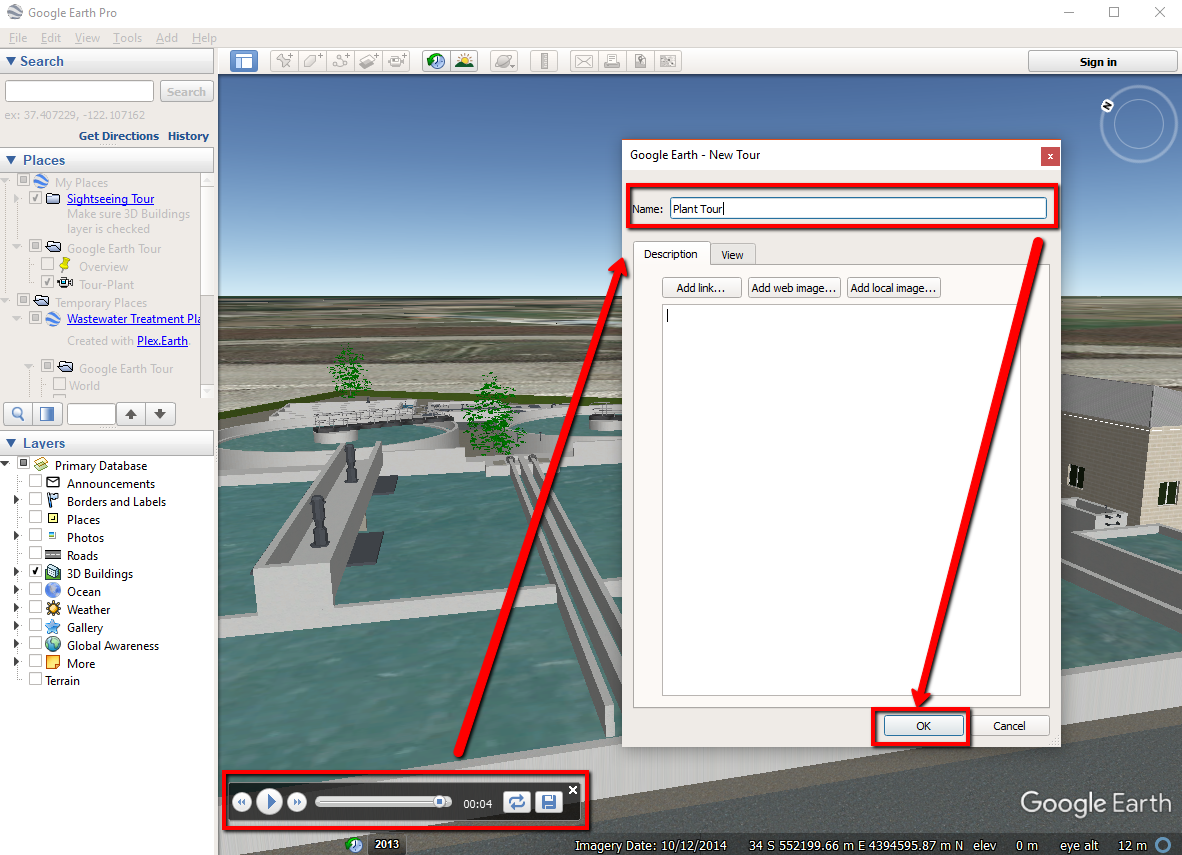Cancel the New Tour dialog

coord(1009,725)
